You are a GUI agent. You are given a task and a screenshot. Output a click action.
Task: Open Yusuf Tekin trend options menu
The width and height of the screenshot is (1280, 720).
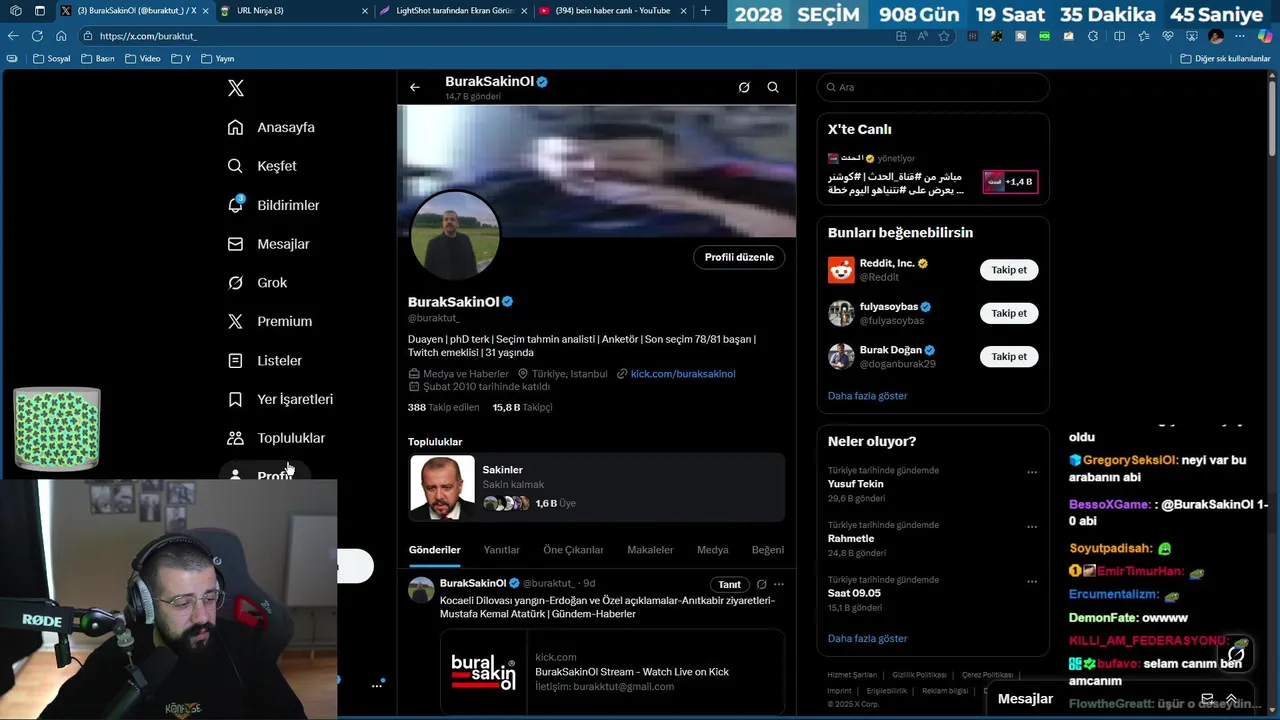(x=1032, y=473)
